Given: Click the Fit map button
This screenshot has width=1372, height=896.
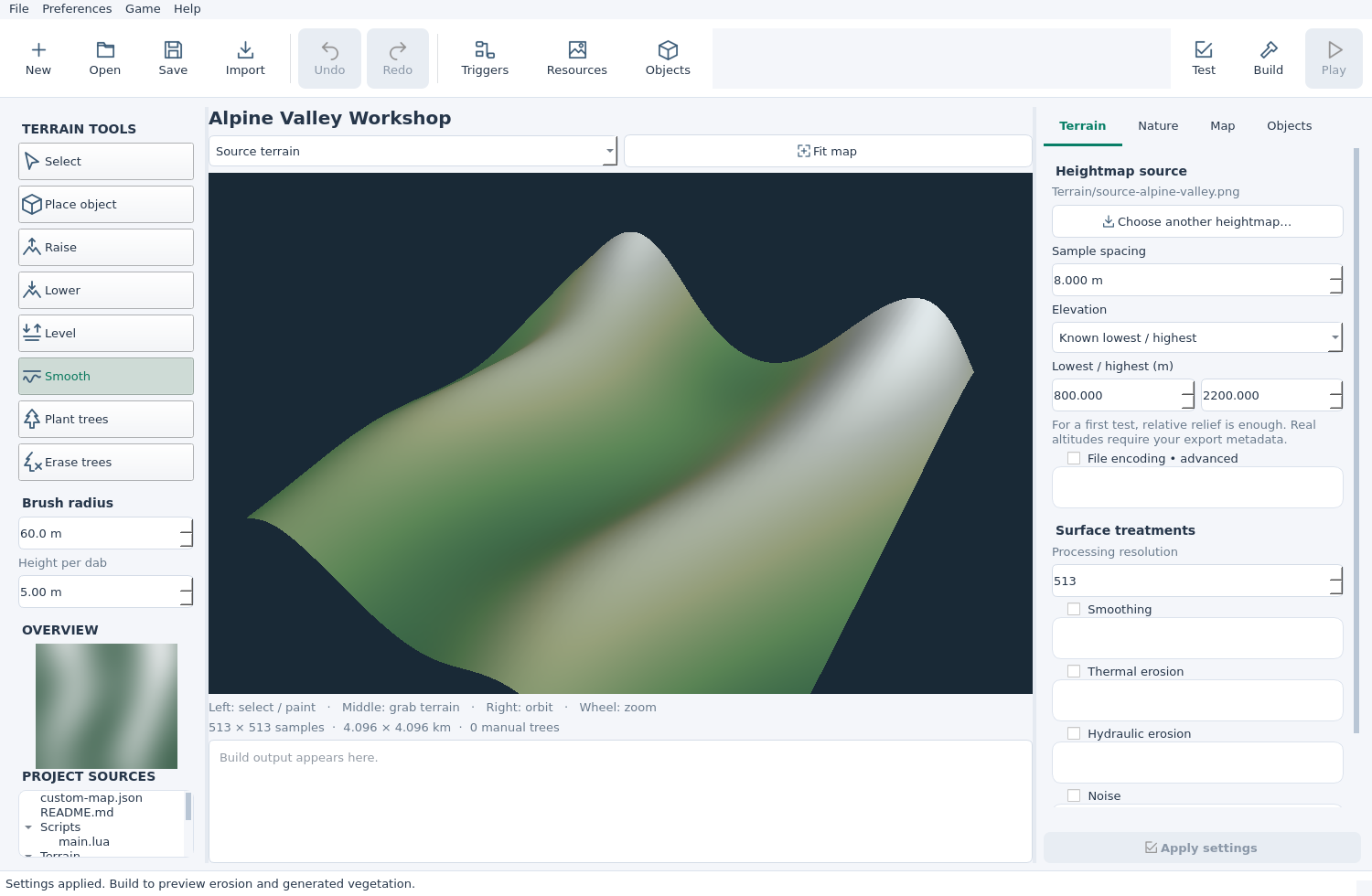Looking at the screenshot, I should pos(828,152).
